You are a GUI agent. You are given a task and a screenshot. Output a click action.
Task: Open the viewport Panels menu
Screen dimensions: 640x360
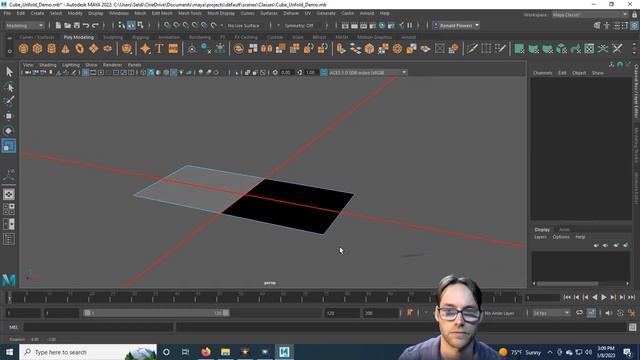coord(134,65)
